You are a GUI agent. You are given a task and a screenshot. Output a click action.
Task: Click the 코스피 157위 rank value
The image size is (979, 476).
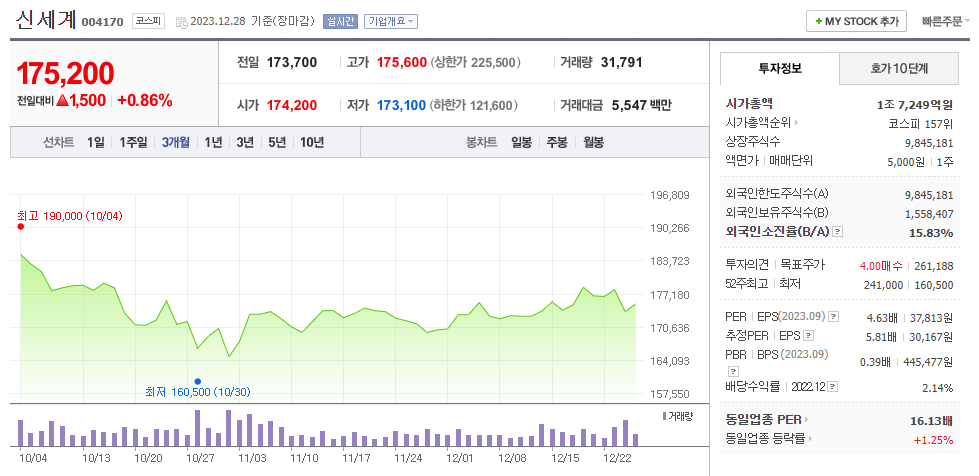(x=921, y=123)
